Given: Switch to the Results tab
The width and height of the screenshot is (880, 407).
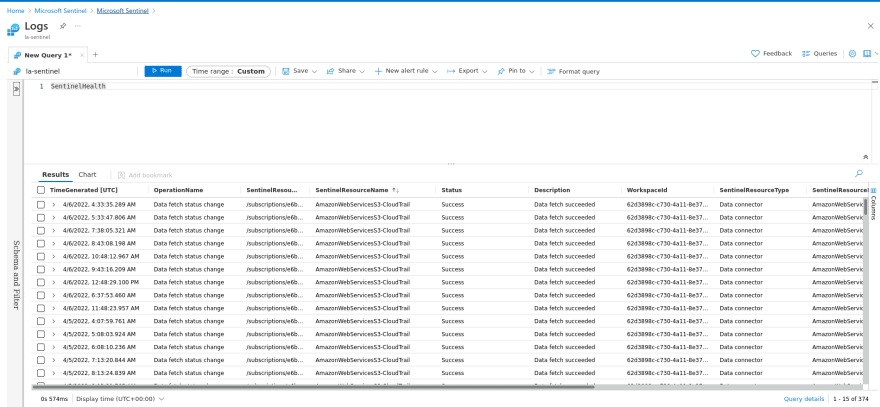Looking at the screenshot, I should pyautogui.click(x=56, y=175).
